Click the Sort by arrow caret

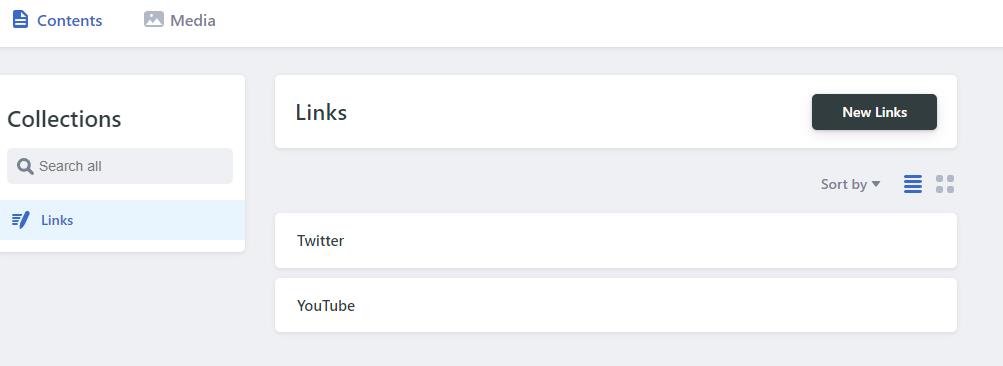tap(876, 184)
